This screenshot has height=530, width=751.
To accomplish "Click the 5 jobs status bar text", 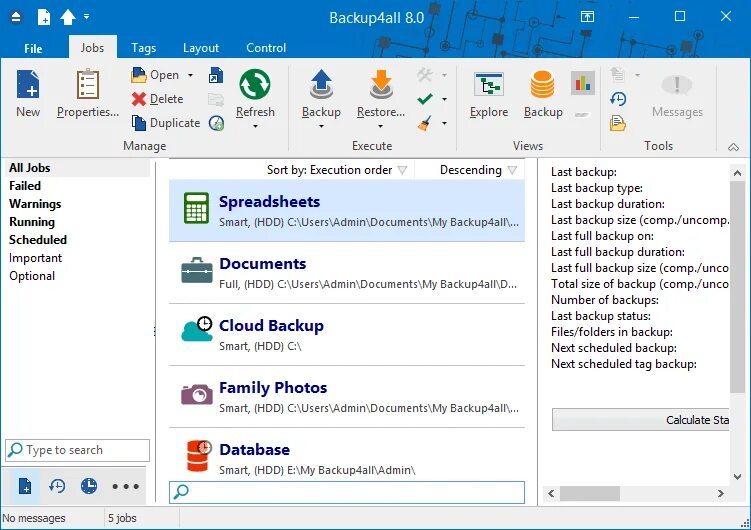I will (122, 518).
